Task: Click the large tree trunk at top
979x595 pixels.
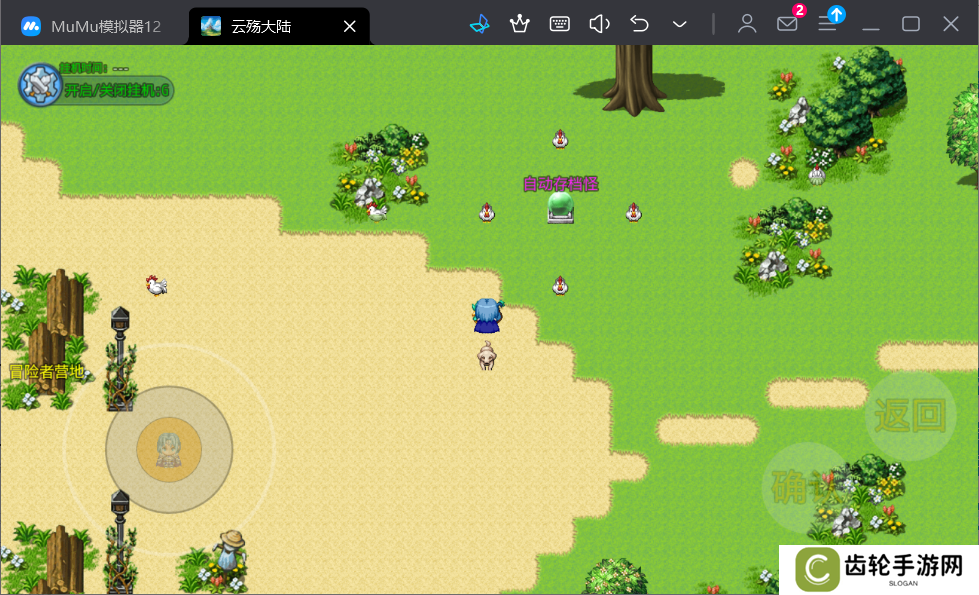Action: pos(634,79)
